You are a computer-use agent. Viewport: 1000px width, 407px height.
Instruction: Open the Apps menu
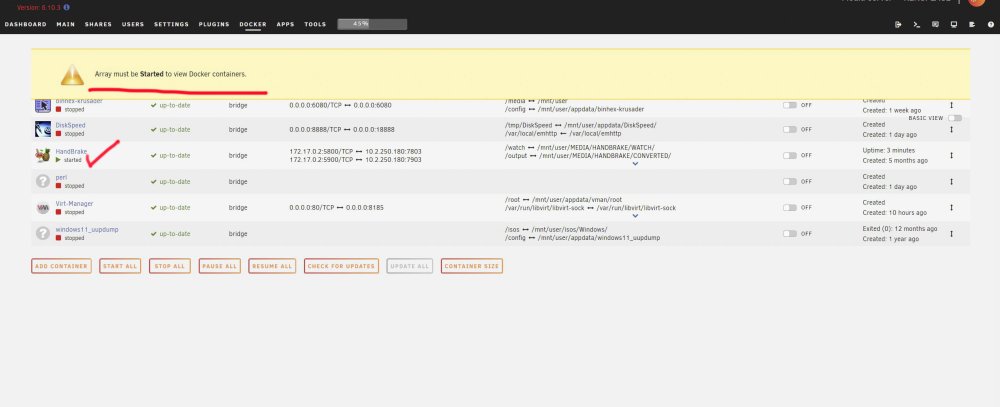click(x=285, y=24)
